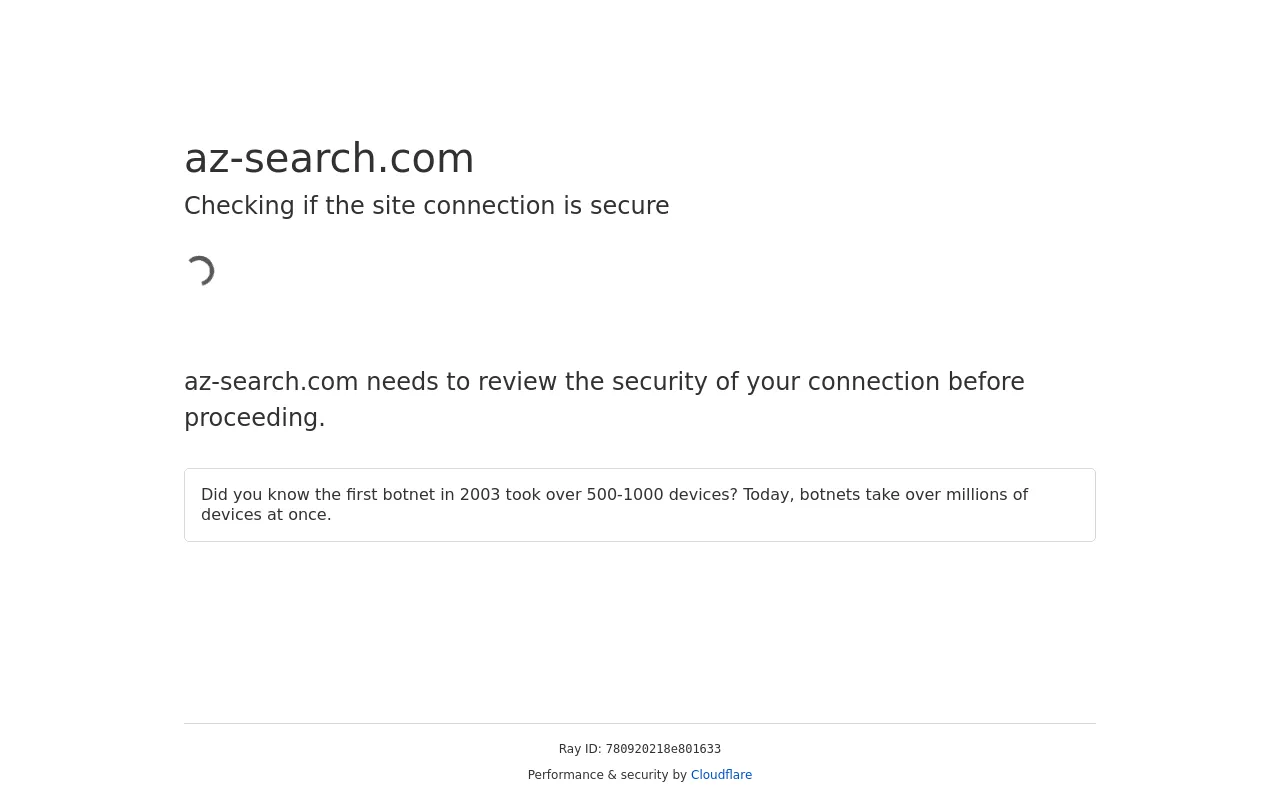Click the 'Checking if the site connection is secure' subheading
Image resolution: width=1280 pixels, height=800 pixels.
tap(426, 206)
